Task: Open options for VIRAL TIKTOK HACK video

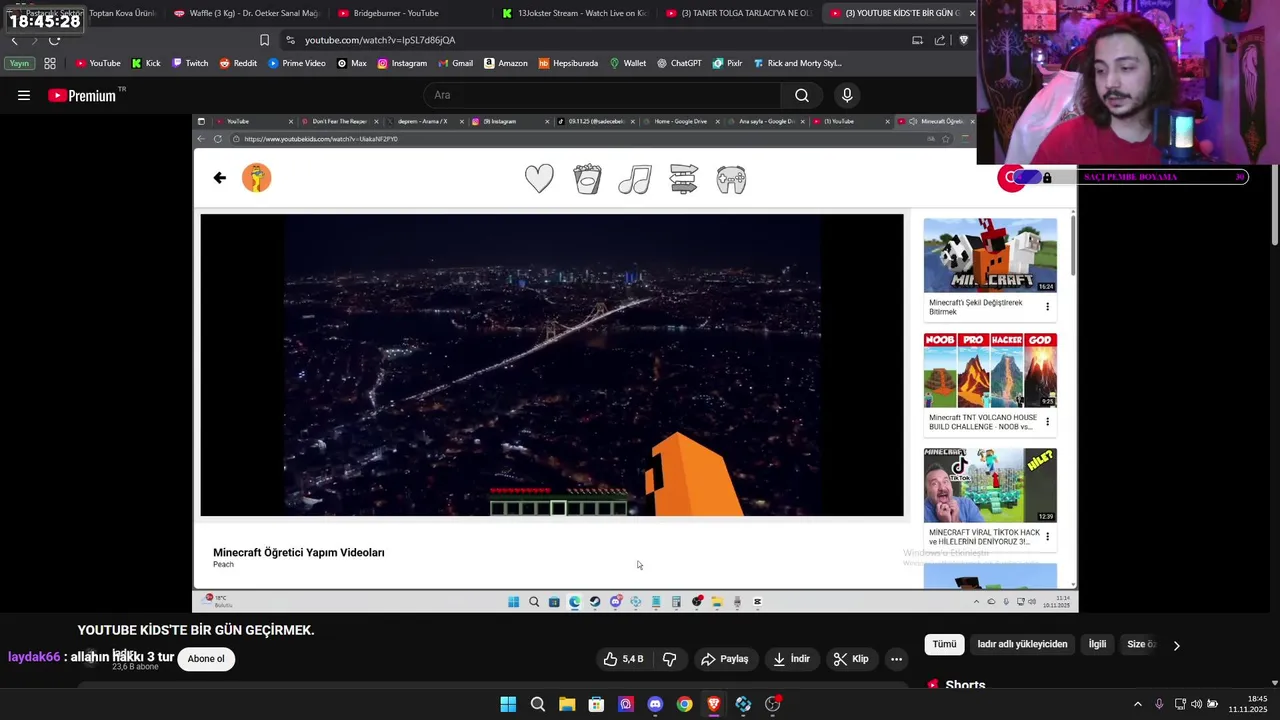Action: (x=1047, y=537)
